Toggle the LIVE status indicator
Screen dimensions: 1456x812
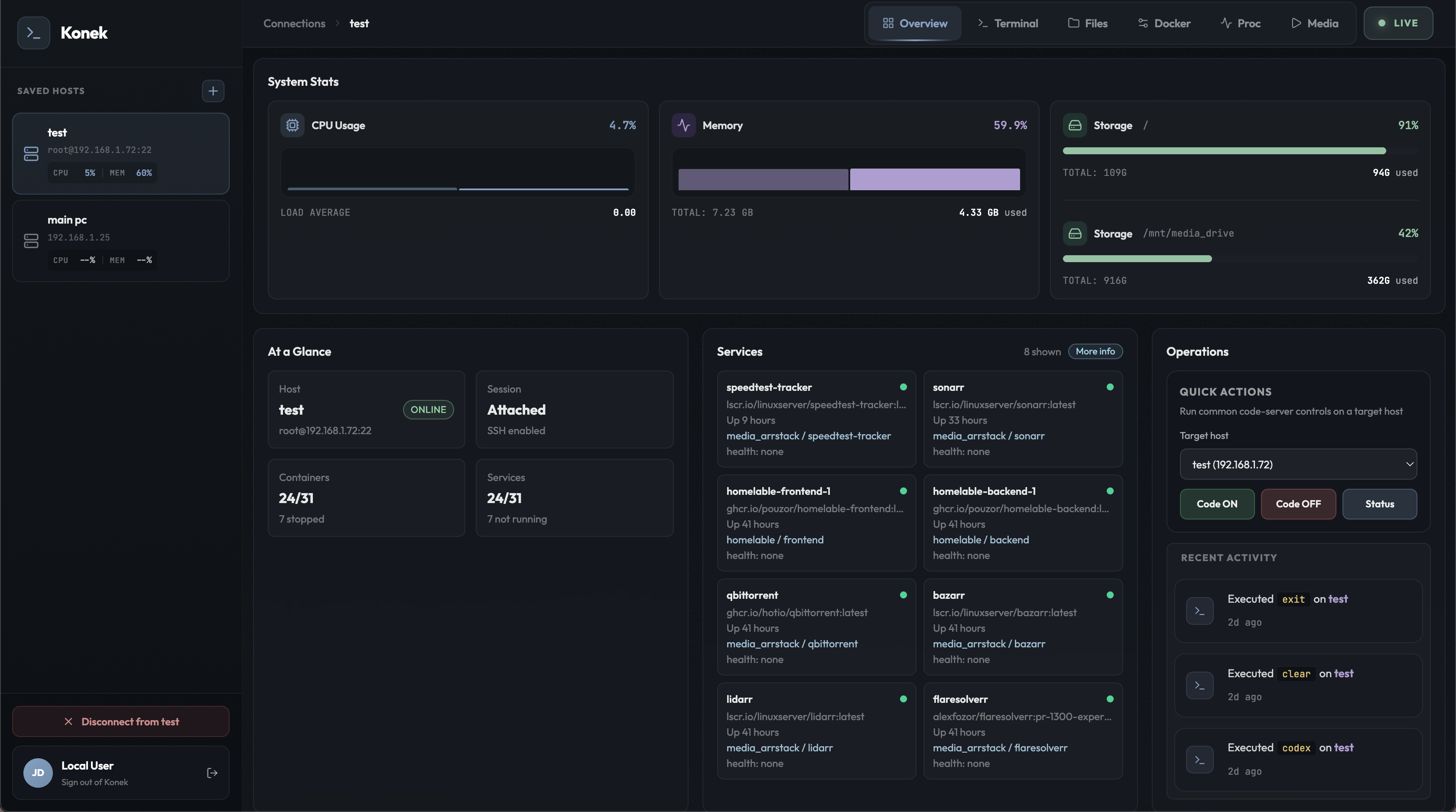(1398, 23)
